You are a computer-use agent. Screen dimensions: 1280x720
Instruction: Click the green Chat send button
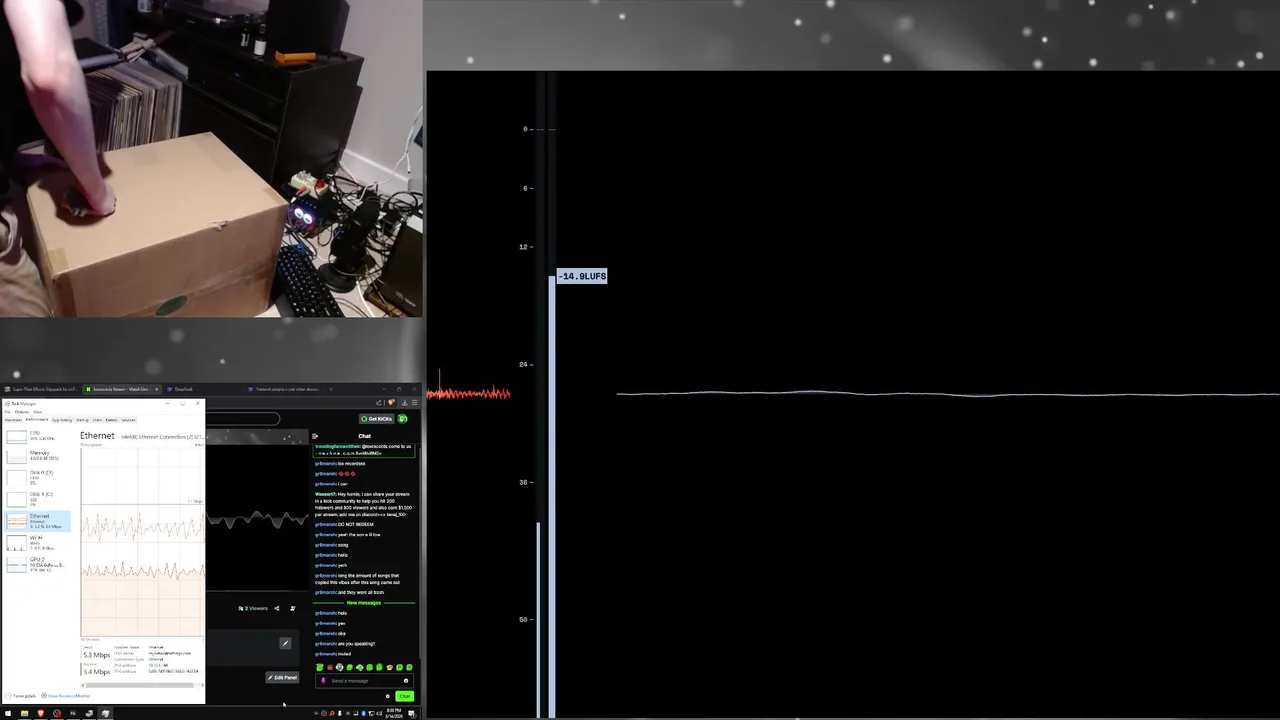click(404, 696)
